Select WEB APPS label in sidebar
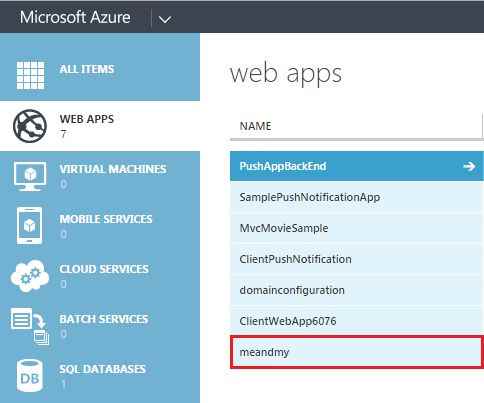The image size is (484, 403). (x=87, y=119)
